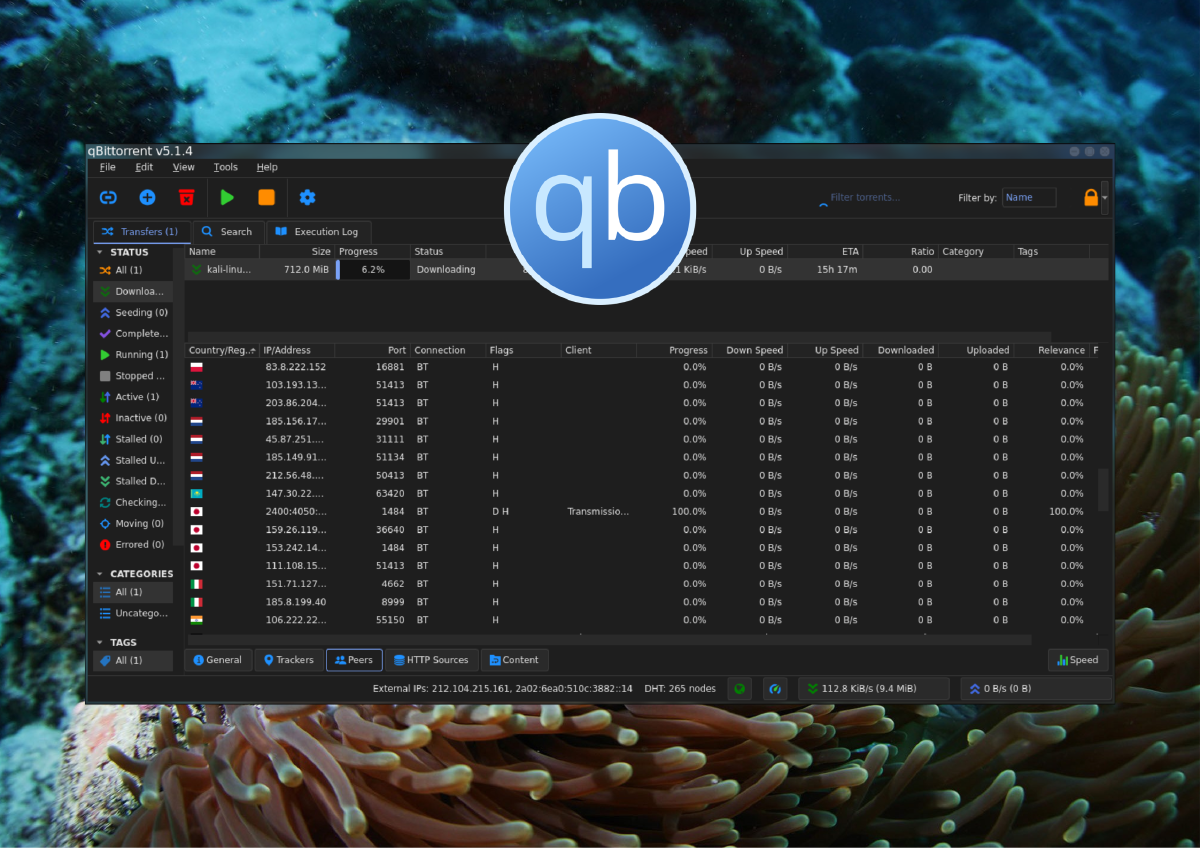Open the General details tab
1200x848 pixels.
pyautogui.click(x=218, y=660)
